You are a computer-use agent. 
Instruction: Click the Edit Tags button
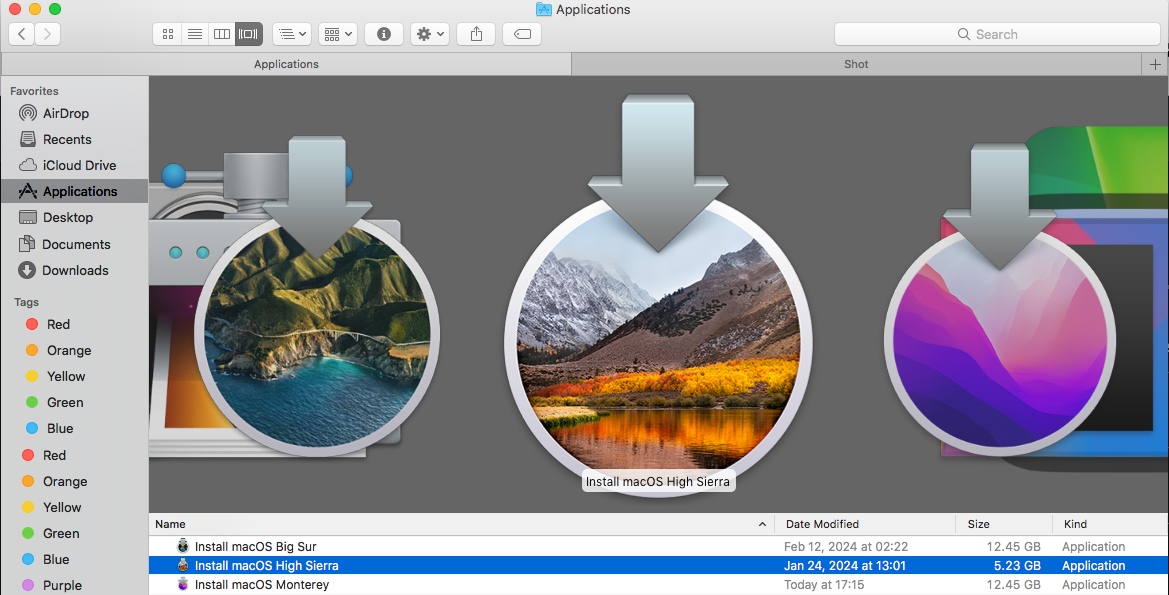coord(522,34)
